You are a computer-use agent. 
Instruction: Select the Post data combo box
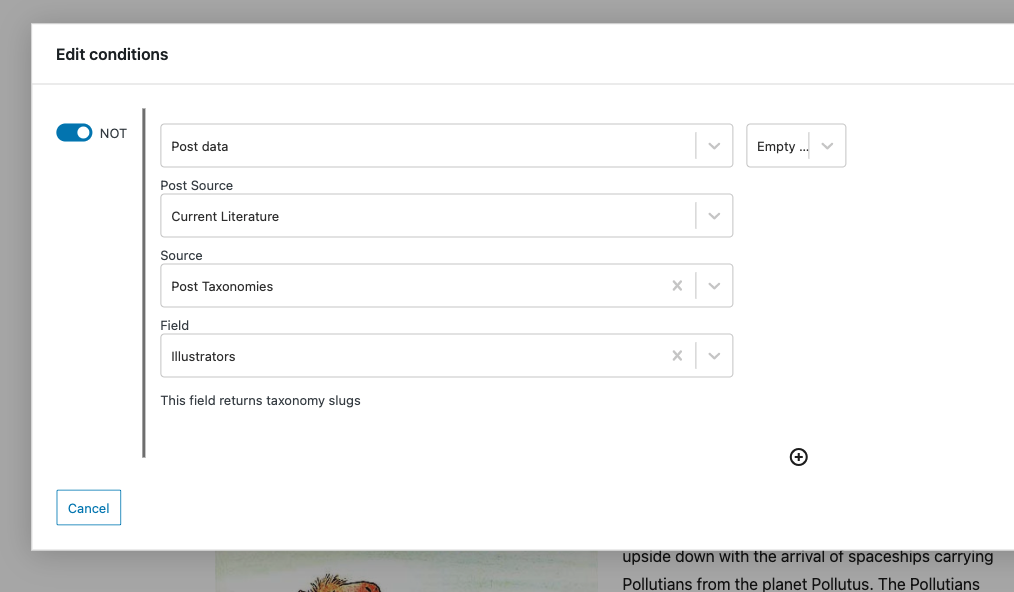click(446, 146)
